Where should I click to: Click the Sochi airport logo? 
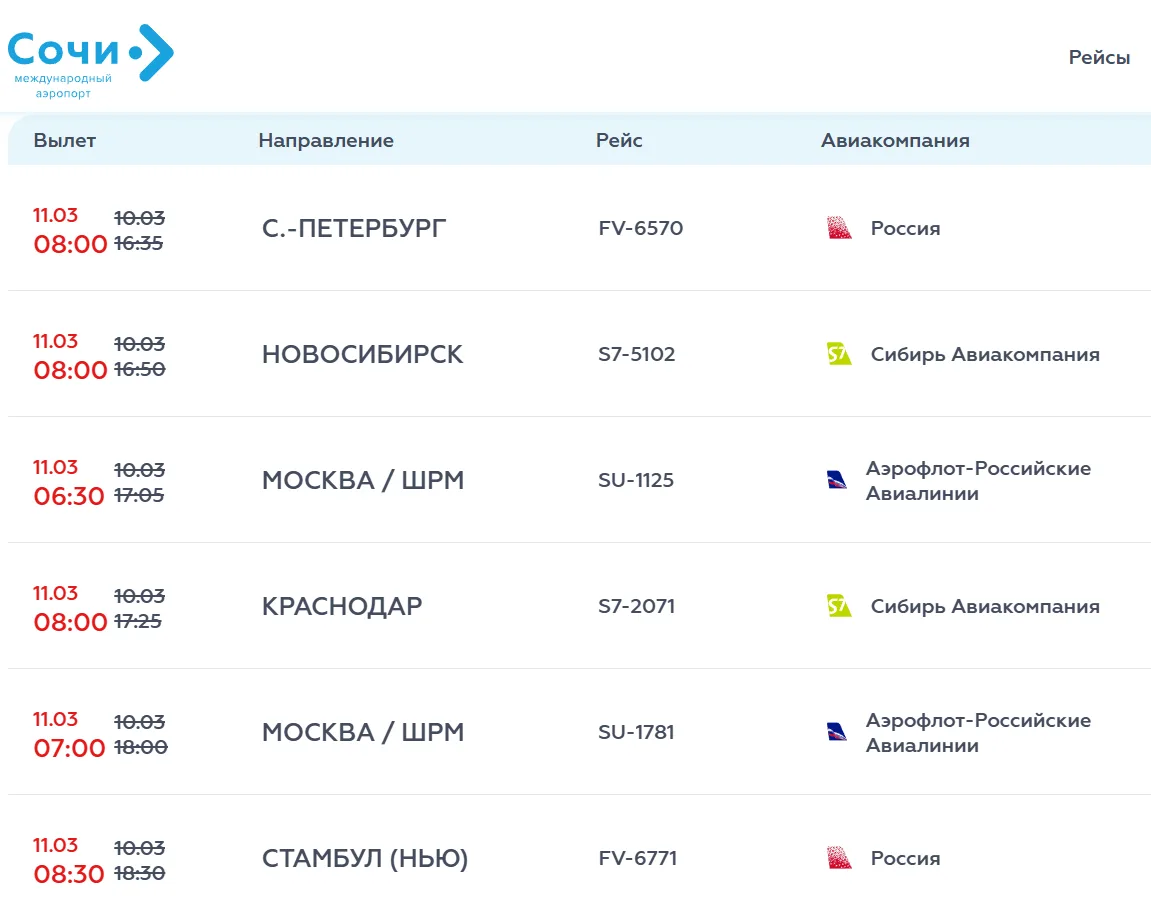click(x=90, y=60)
